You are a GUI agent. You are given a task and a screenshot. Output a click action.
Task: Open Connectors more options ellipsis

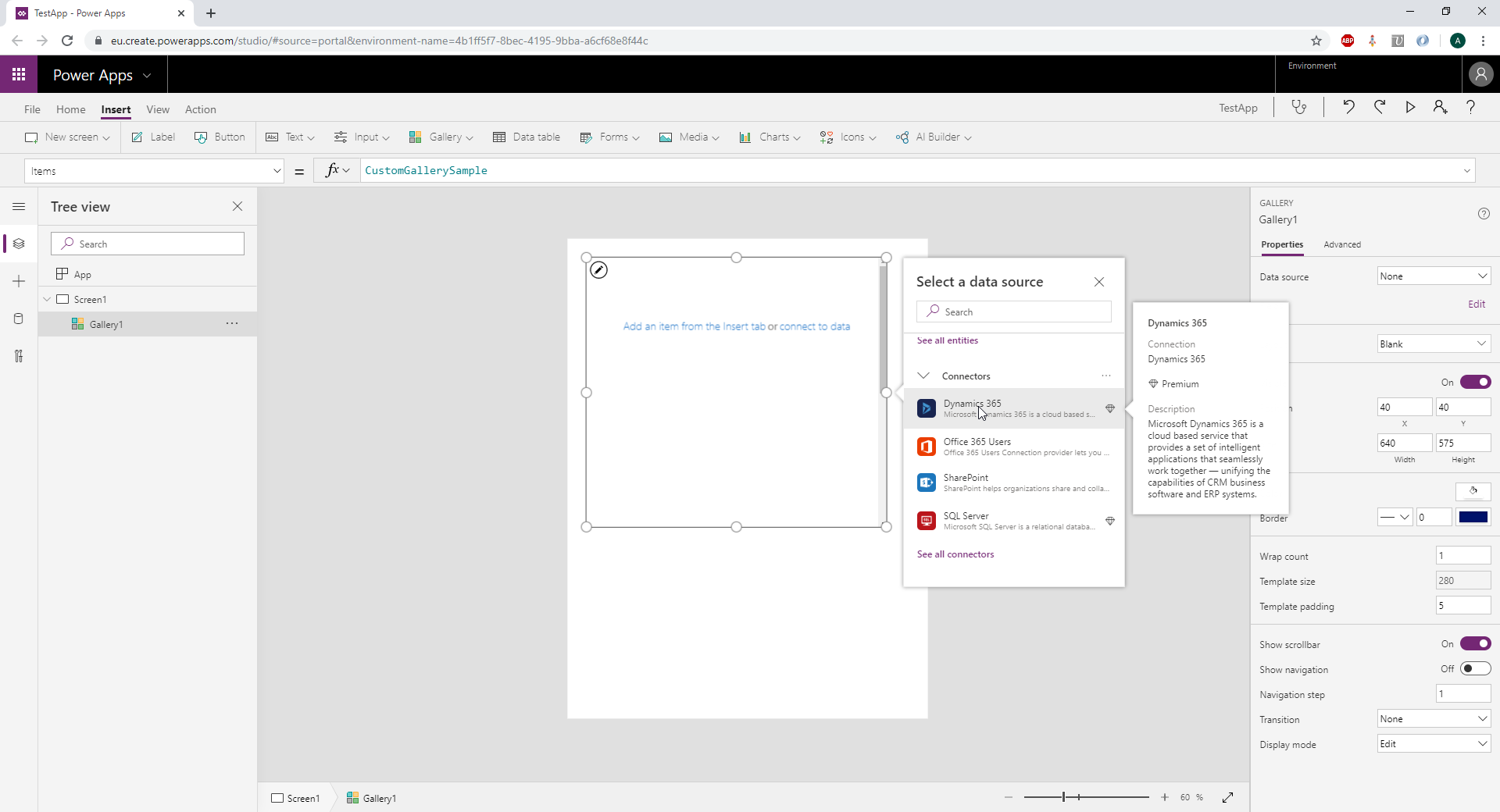pos(1106,376)
